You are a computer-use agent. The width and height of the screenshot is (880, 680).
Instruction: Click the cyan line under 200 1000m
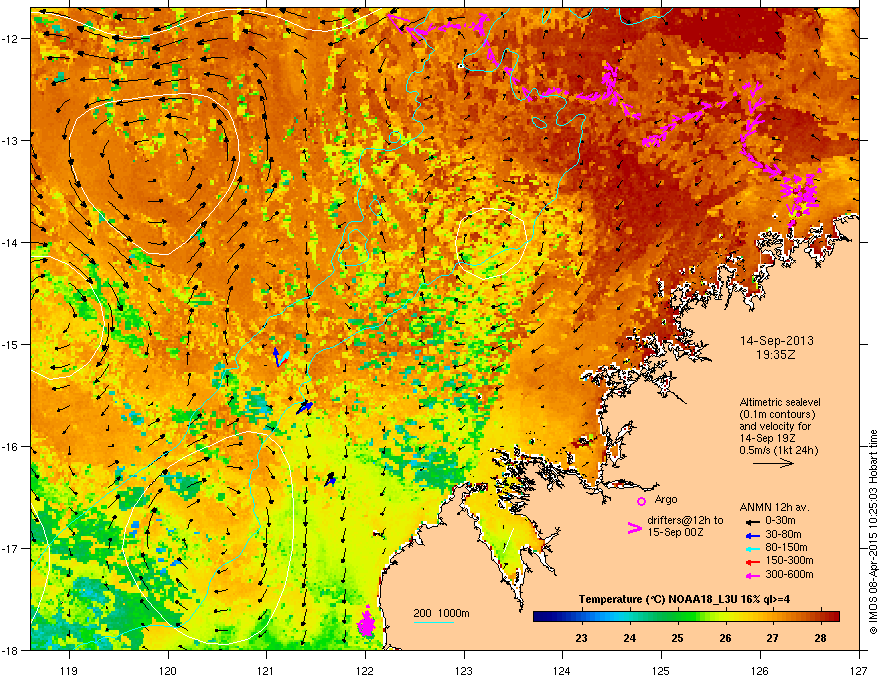point(433,622)
